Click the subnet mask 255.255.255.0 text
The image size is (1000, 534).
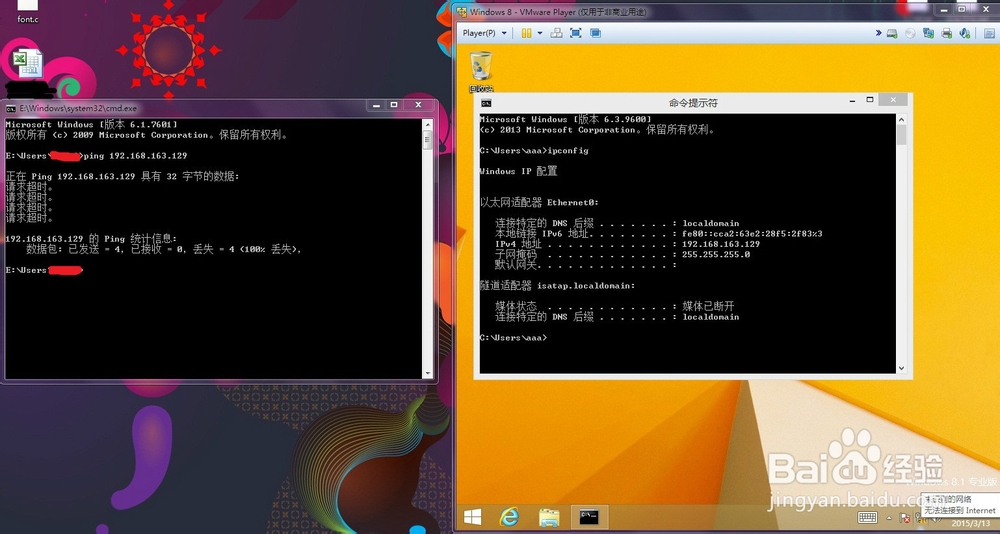coord(716,255)
